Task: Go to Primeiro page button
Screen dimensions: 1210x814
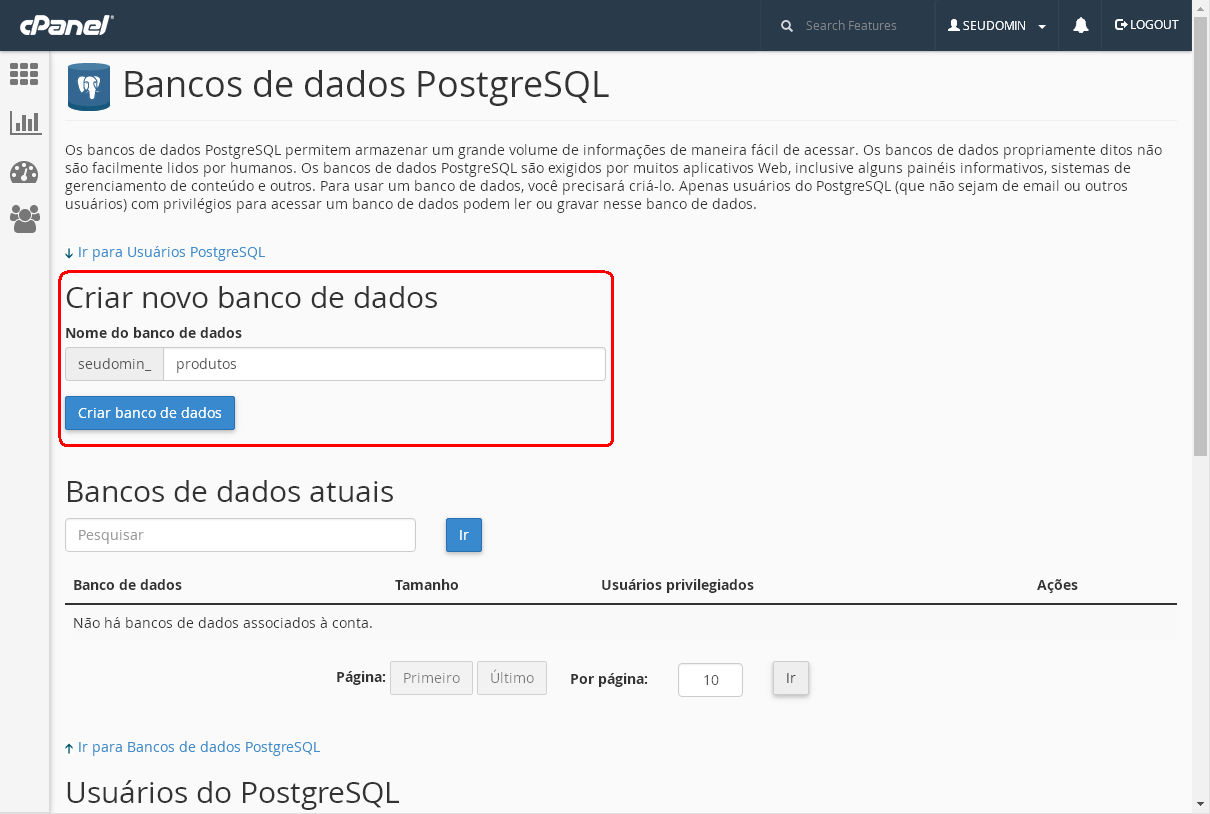Action: [431, 678]
